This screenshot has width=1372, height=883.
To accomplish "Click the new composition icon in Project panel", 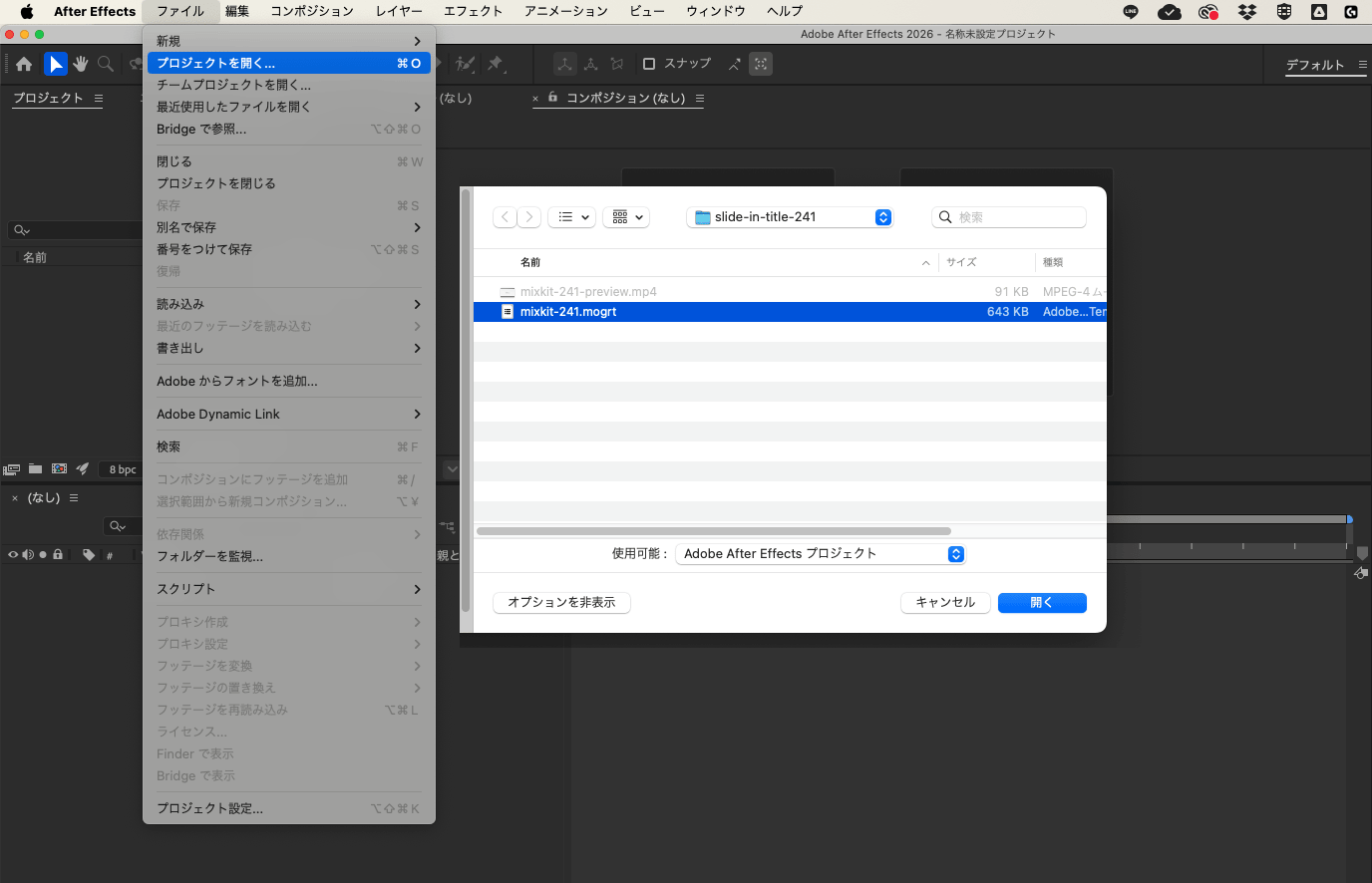I will (x=59, y=468).
